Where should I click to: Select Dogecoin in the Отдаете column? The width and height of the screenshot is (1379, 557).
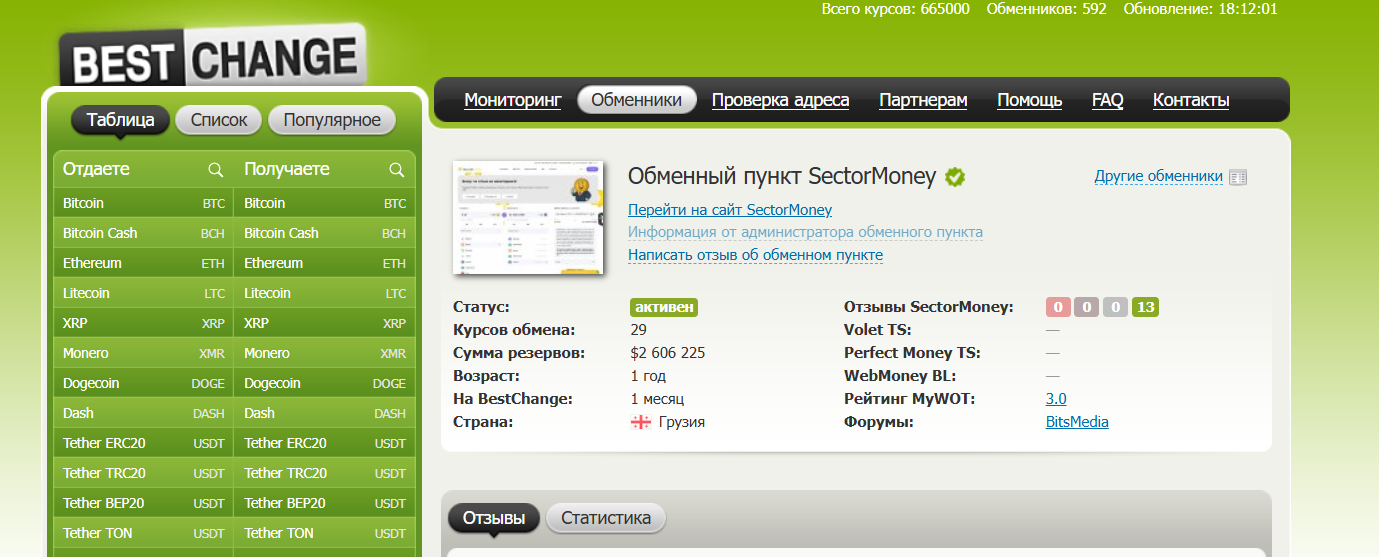point(143,383)
